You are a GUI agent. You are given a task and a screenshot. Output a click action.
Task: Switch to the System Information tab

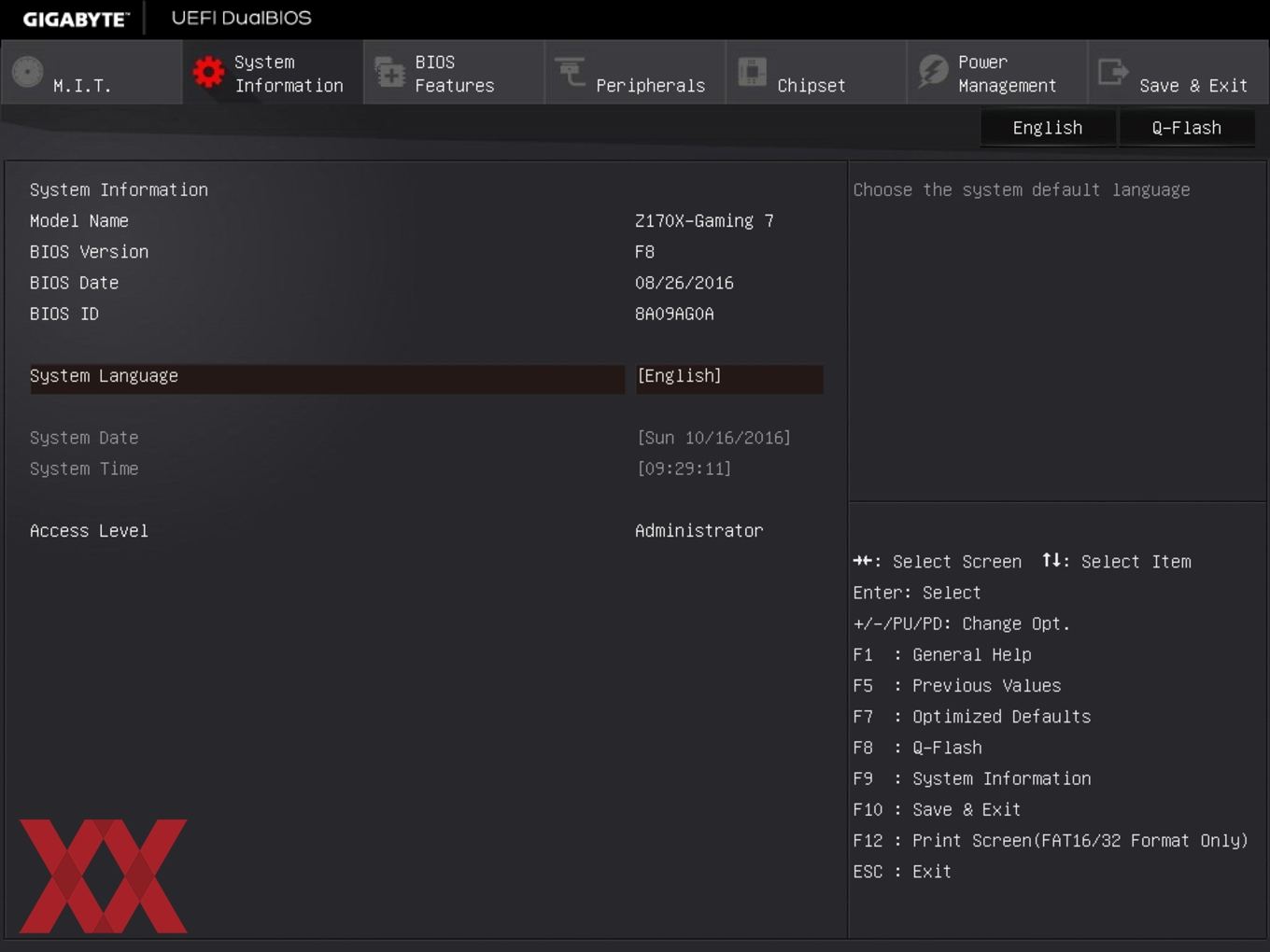tap(273, 72)
